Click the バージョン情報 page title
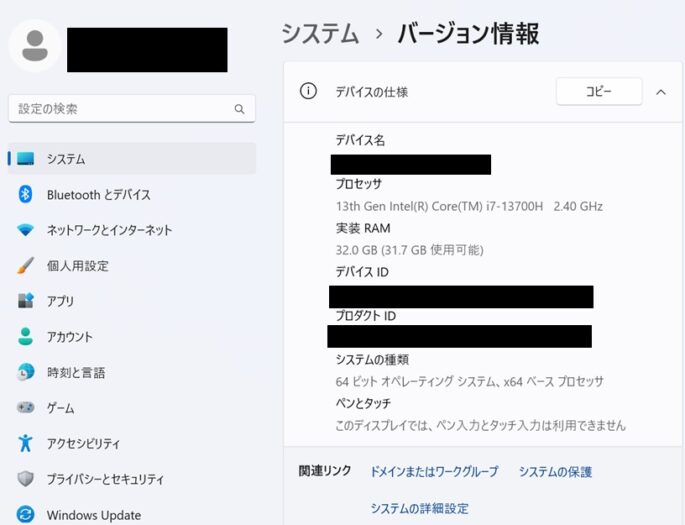685x525 pixels. click(x=468, y=34)
